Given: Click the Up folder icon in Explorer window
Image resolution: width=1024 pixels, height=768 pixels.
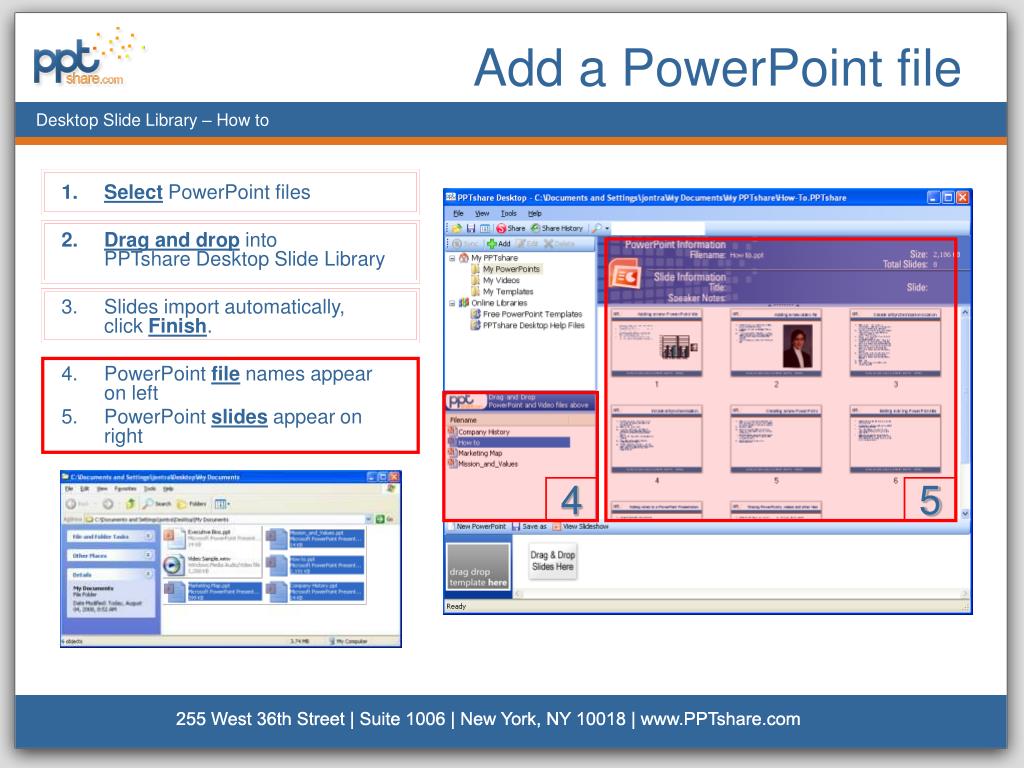Looking at the screenshot, I should click(x=131, y=504).
